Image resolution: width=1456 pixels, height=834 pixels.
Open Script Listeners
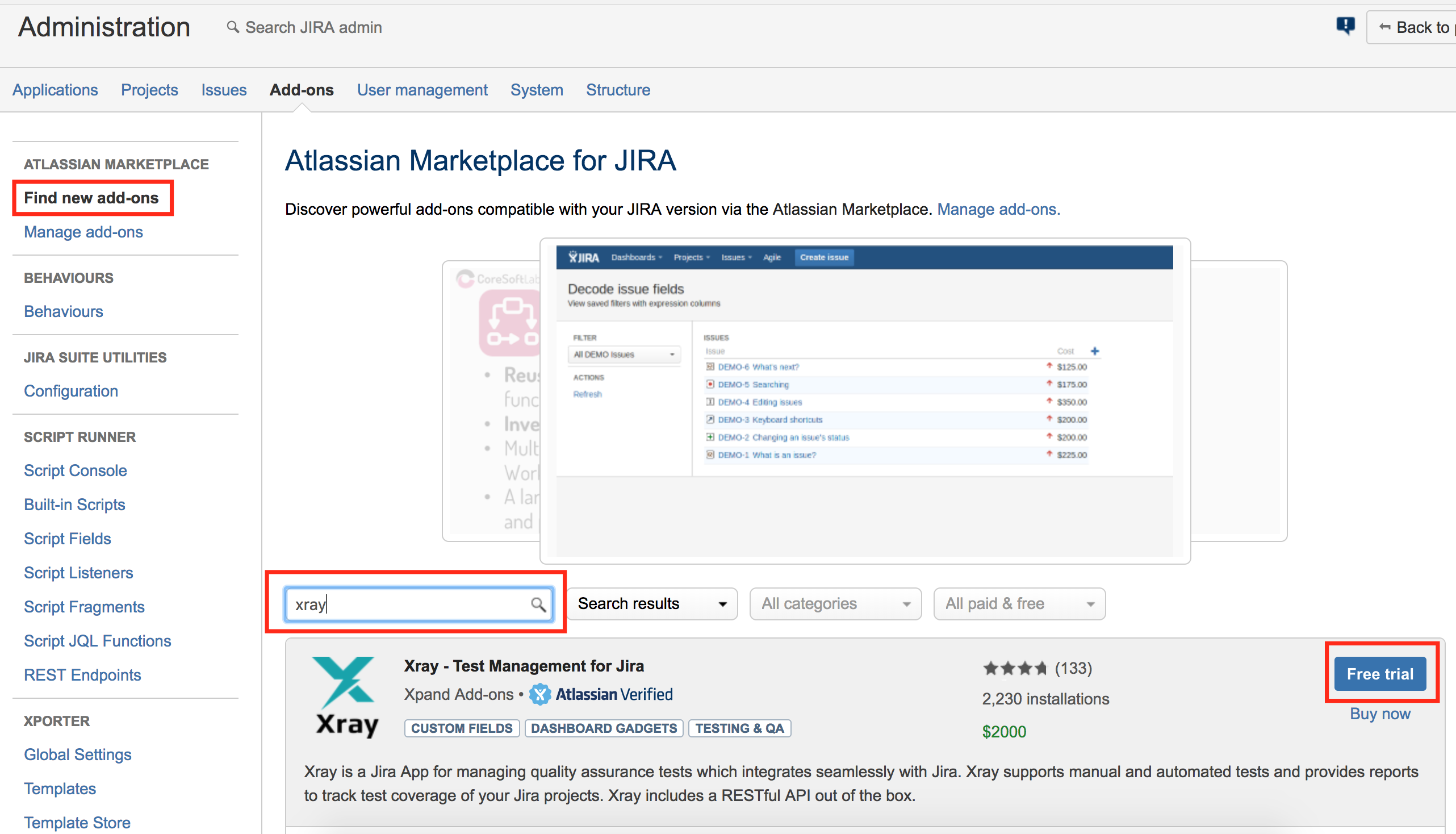(x=78, y=573)
